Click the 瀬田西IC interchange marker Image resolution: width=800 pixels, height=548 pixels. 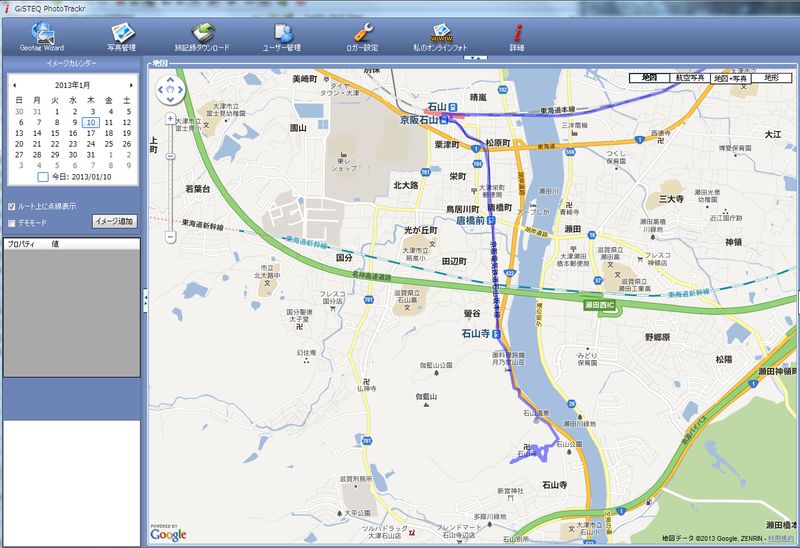(600, 305)
